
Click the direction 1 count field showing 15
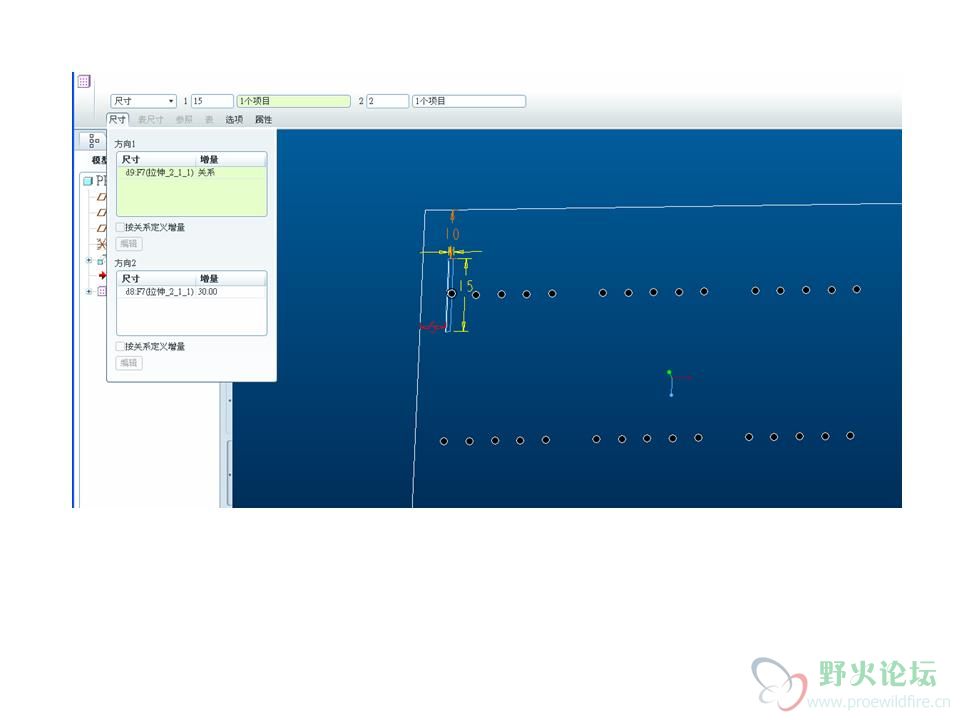click(212, 101)
